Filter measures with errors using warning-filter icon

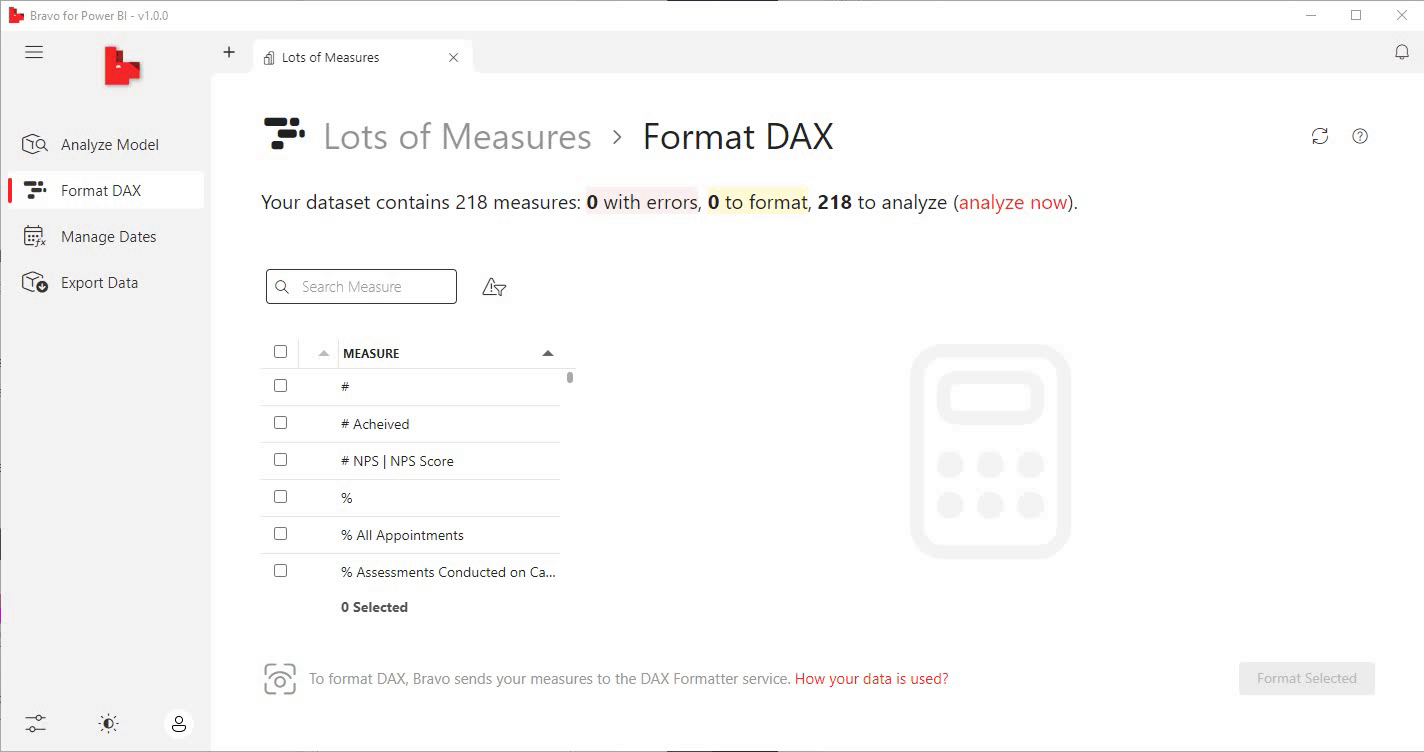(494, 287)
